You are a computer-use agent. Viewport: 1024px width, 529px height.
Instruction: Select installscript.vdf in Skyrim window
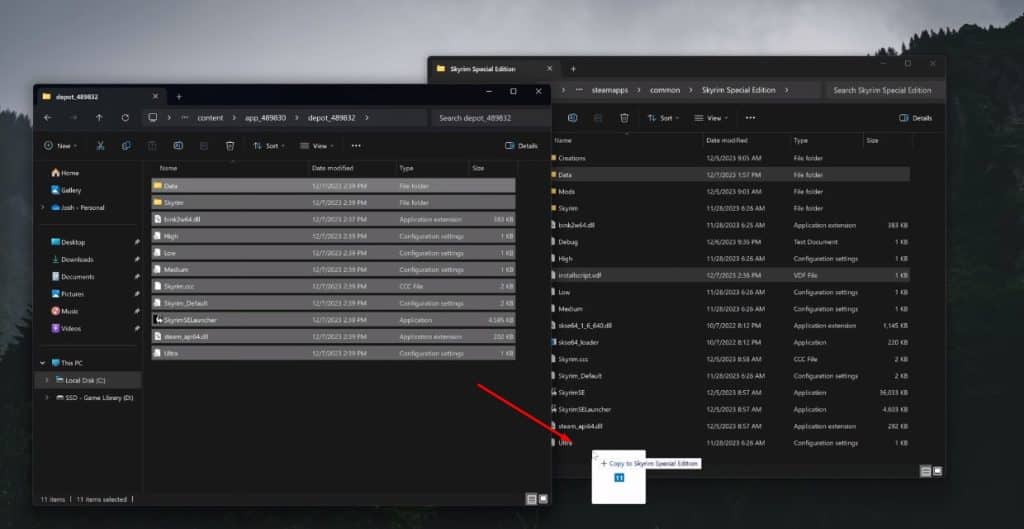point(730,276)
